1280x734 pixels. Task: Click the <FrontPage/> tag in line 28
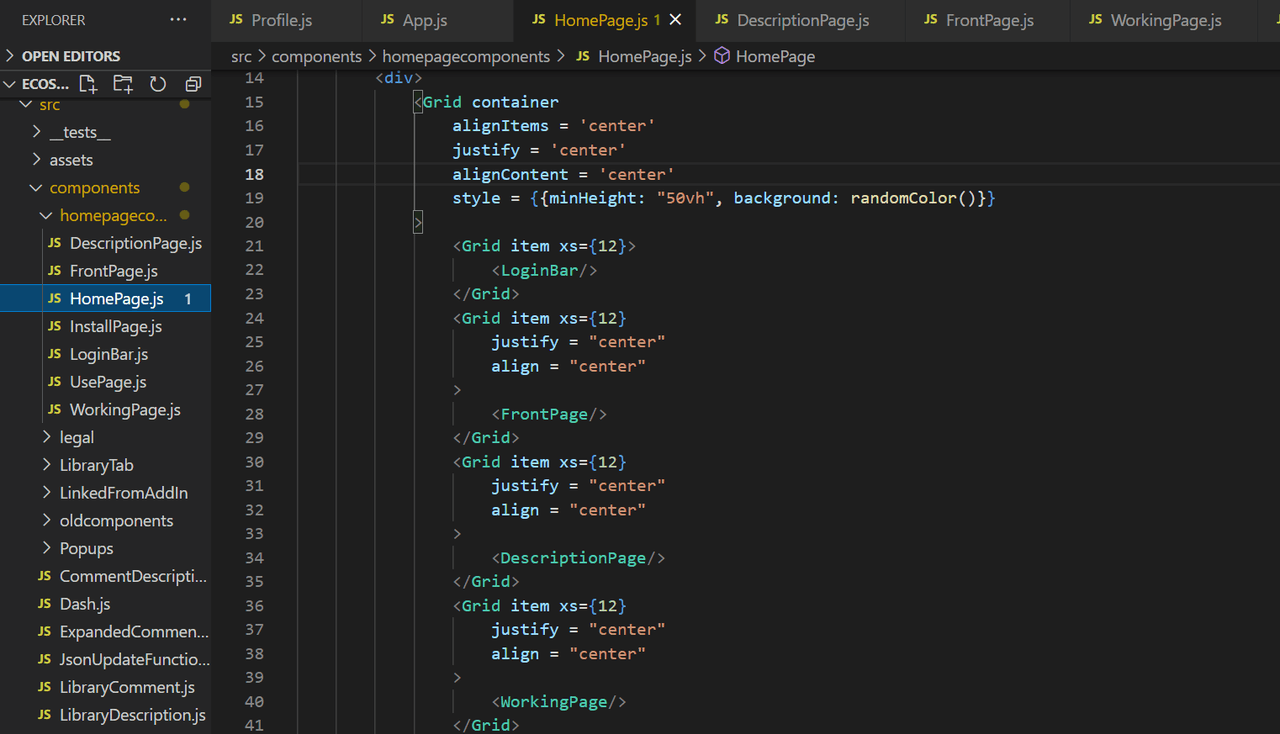coord(549,414)
